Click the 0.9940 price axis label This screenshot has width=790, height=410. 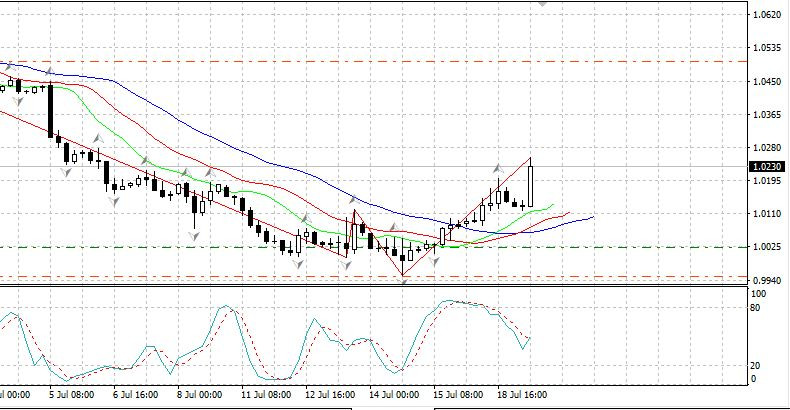click(x=766, y=281)
